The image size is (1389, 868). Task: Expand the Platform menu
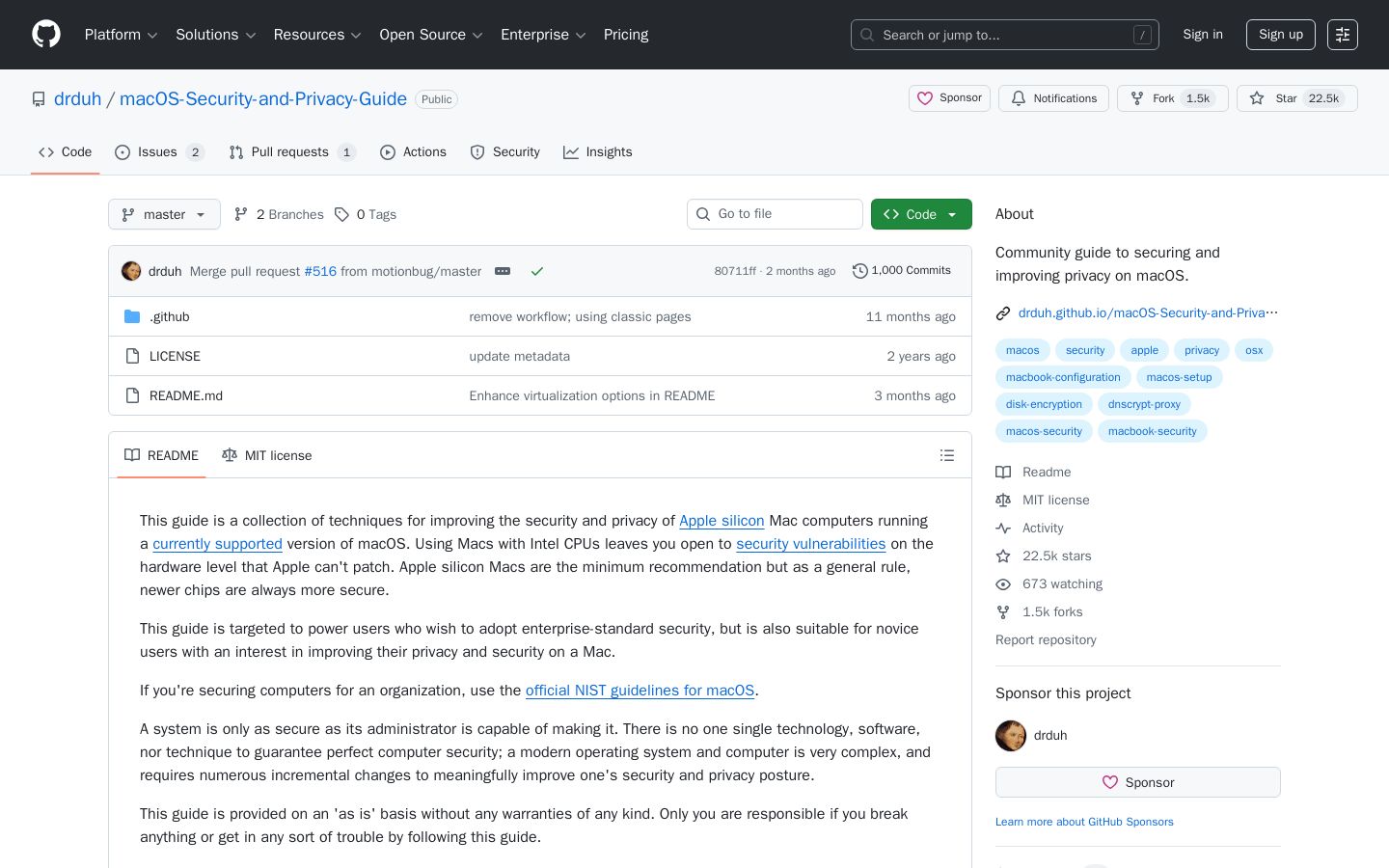pos(121,35)
